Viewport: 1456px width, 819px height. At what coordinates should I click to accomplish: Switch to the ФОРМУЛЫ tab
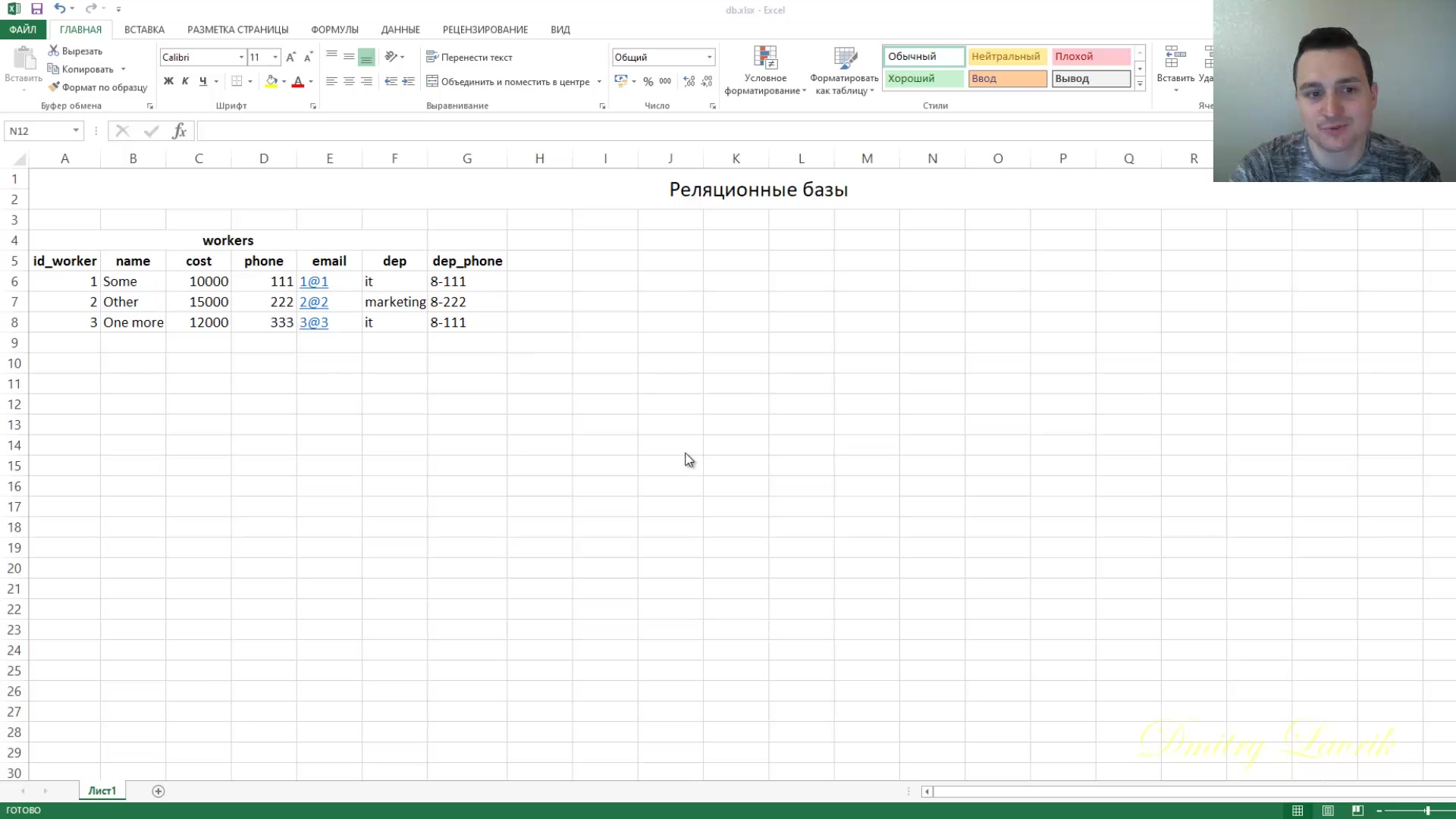334,30
